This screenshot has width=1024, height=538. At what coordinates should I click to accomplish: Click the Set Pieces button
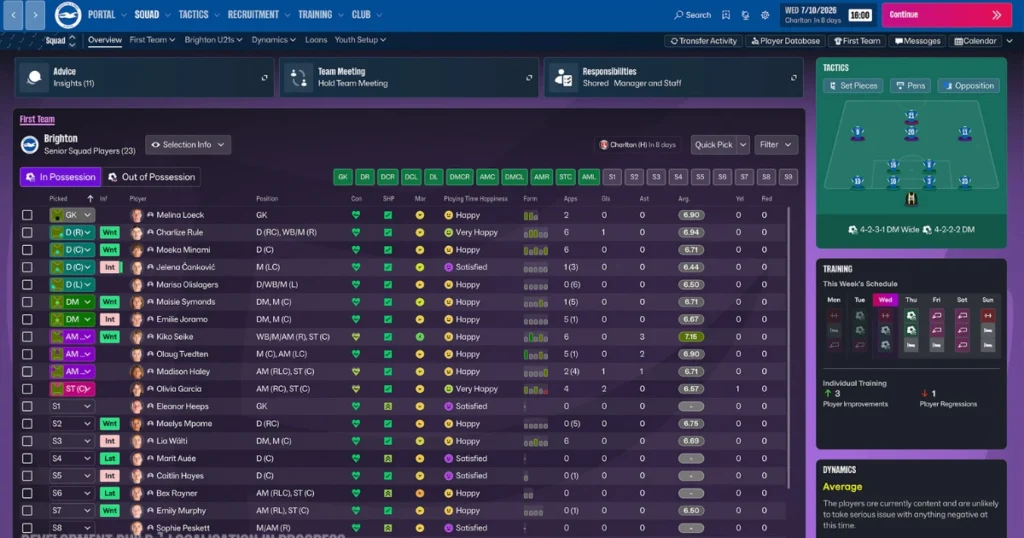click(x=853, y=86)
